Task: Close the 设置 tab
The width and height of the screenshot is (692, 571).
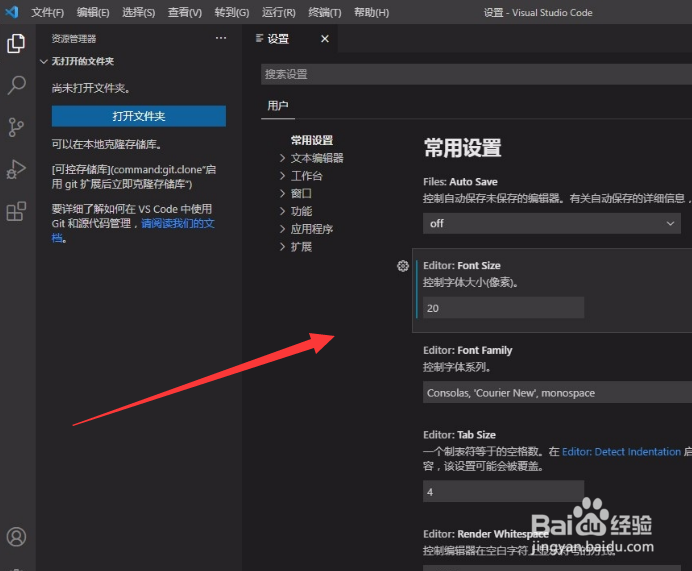Action: click(x=325, y=39)
